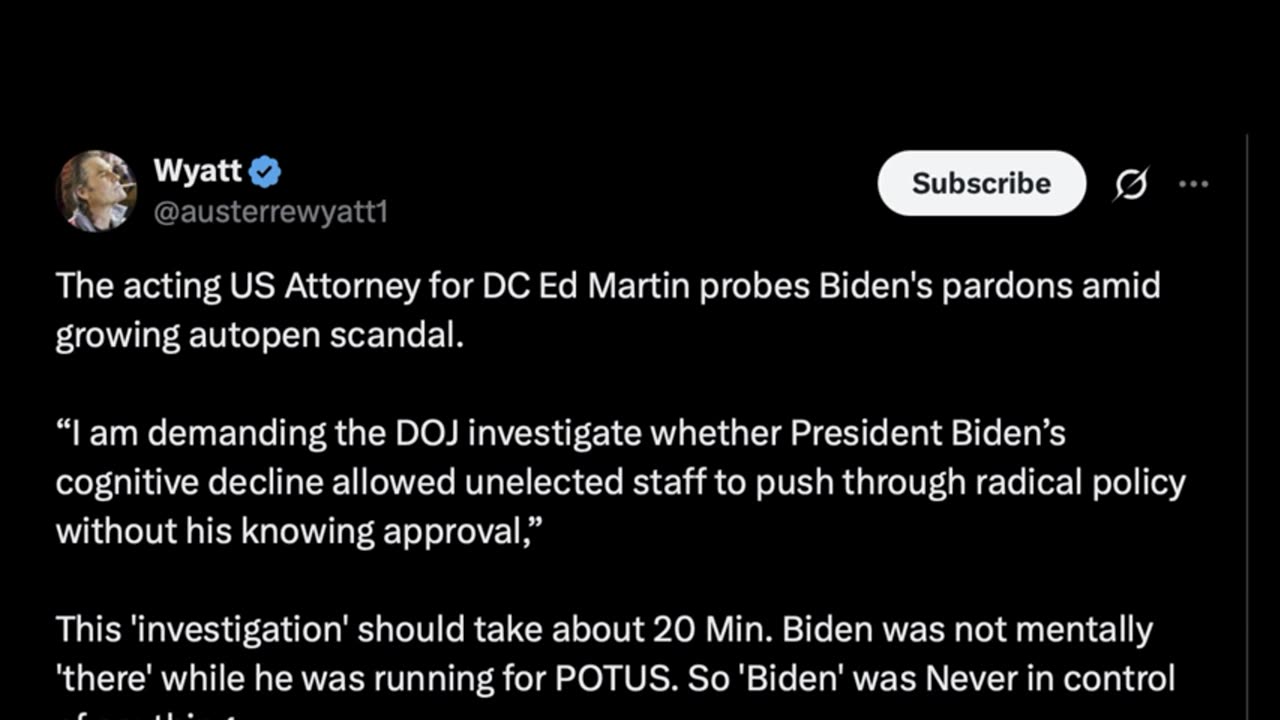This screenshot has width=1280, height=720.
Task: Visit the @austerrewyatt1 handle link
Action: pyautogui.click(x=270, y=212)
